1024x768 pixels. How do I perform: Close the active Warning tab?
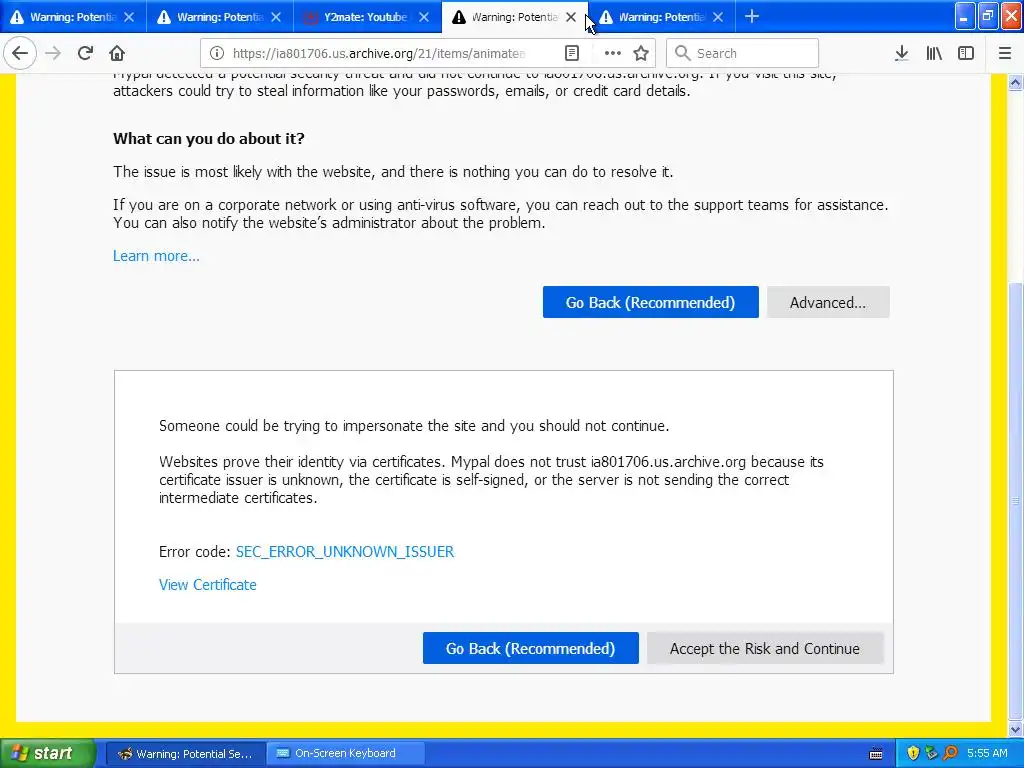tap(571, 17)
